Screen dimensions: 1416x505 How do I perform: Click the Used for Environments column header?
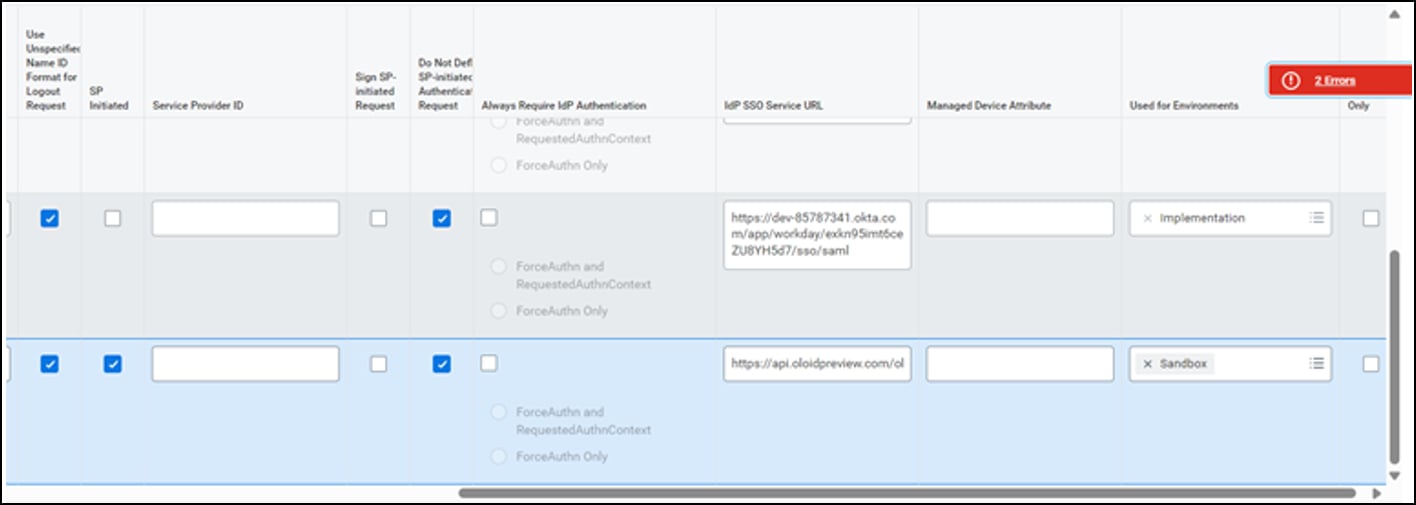click(x=1184, y=105)
